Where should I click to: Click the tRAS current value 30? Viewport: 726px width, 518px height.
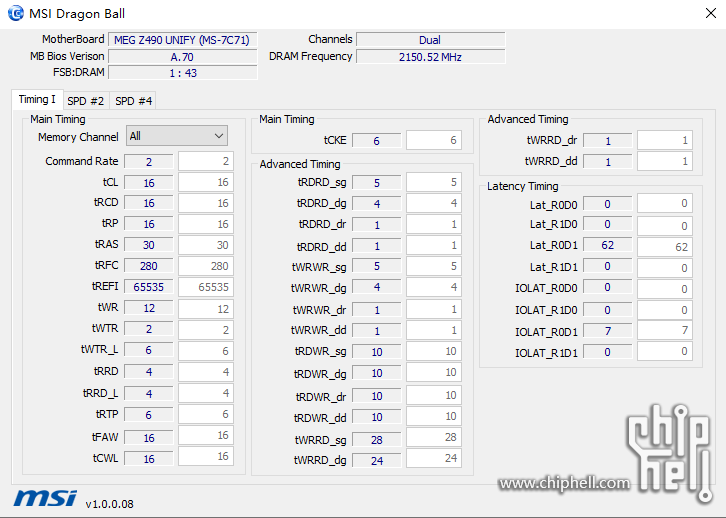pos(149,245)
